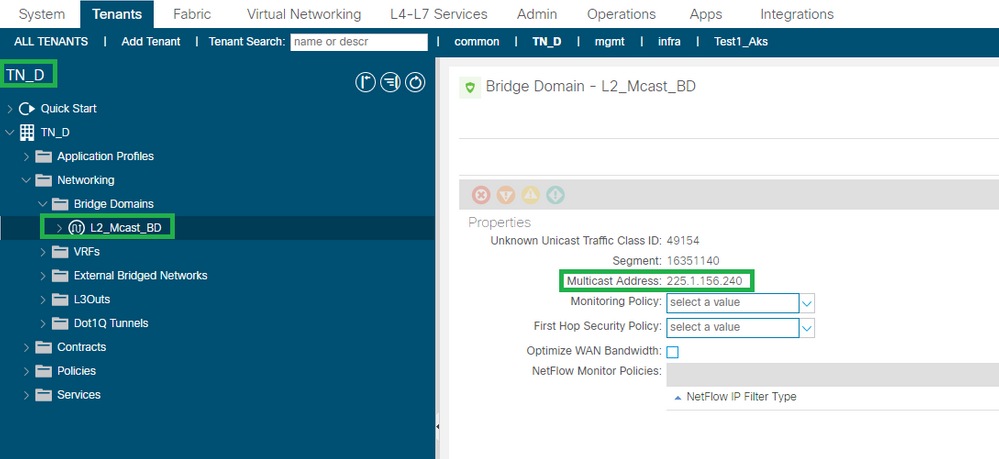999x459 pixels.
Task: Click the L3Outs folder icon
Action: coord(61,300)
